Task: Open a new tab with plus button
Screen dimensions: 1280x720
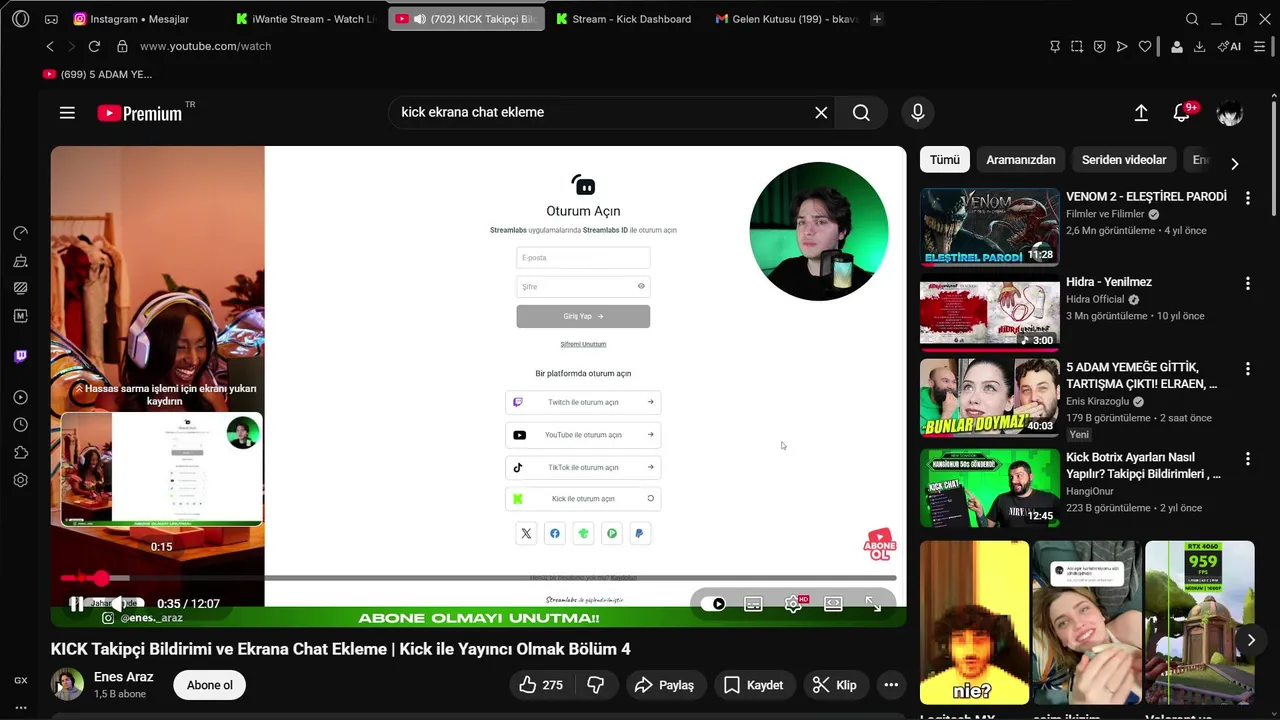Action: [x=877, y=19]
